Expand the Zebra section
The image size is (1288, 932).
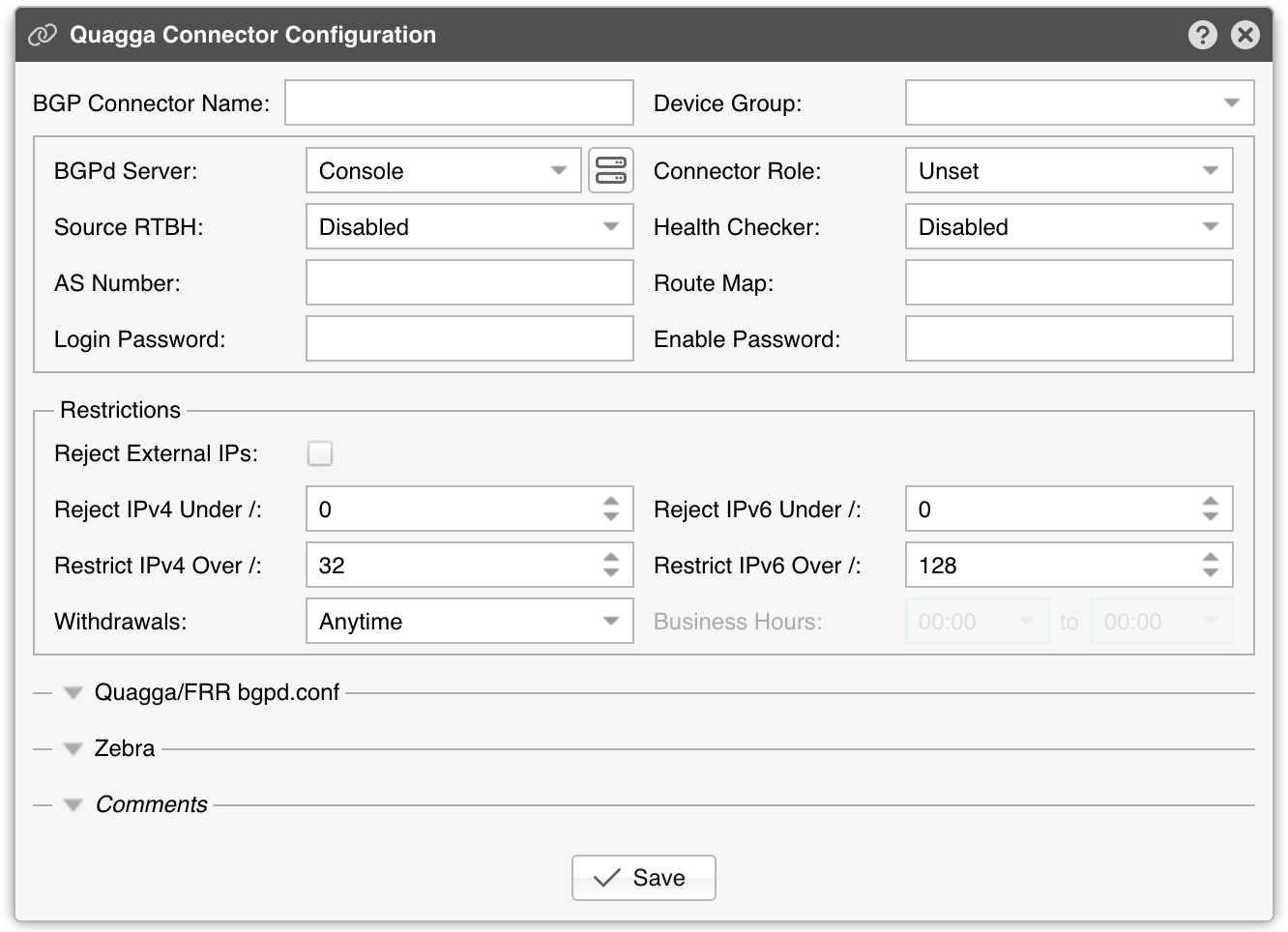(x=73, y=749)
